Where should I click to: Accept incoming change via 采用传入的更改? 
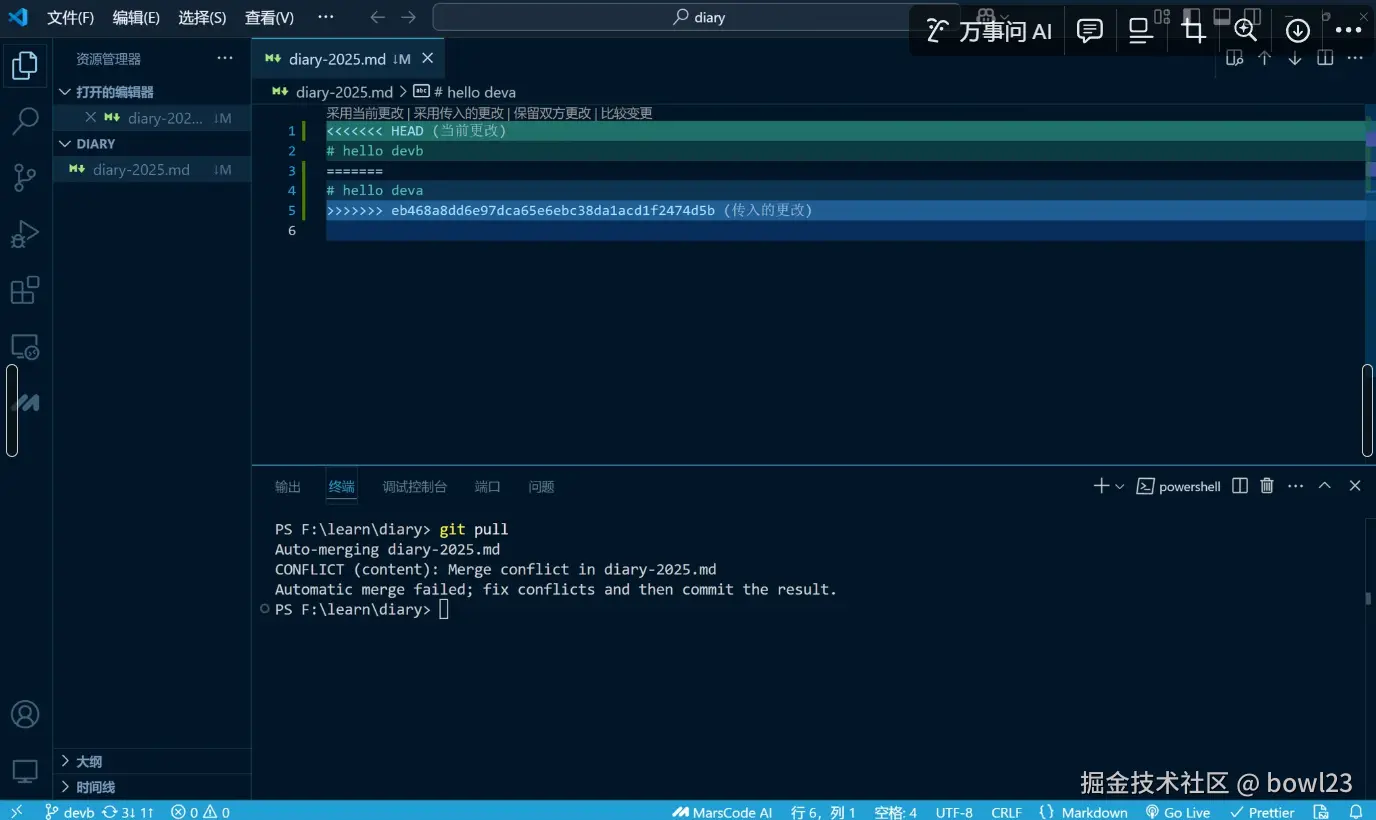[459, 113]
